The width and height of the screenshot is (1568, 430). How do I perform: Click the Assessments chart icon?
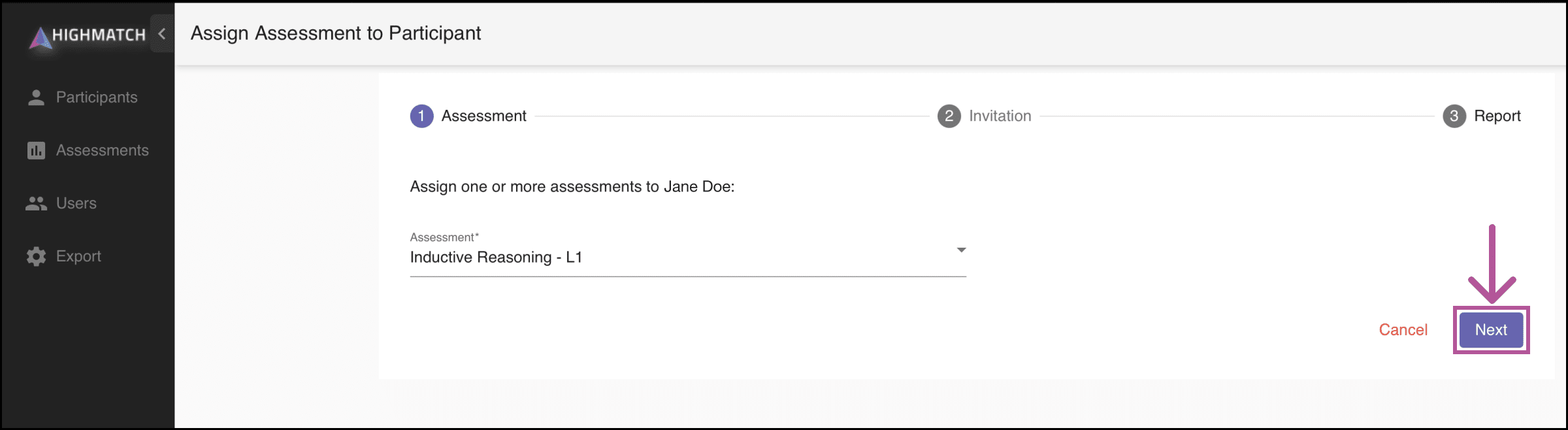(37, 150)
